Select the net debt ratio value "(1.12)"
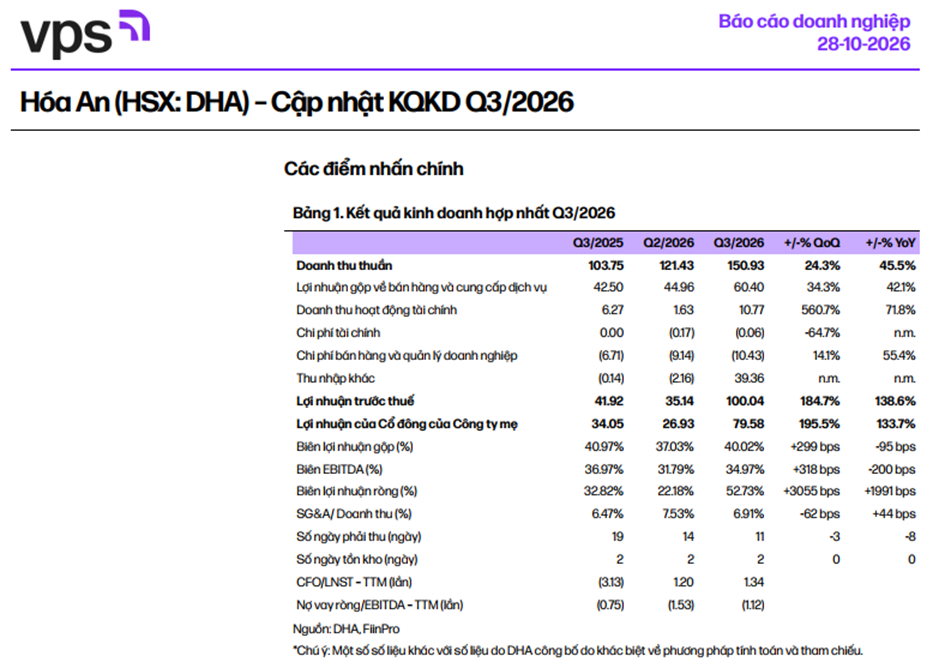This screenshot has width=945, height=662. click(x=753, y=605)
